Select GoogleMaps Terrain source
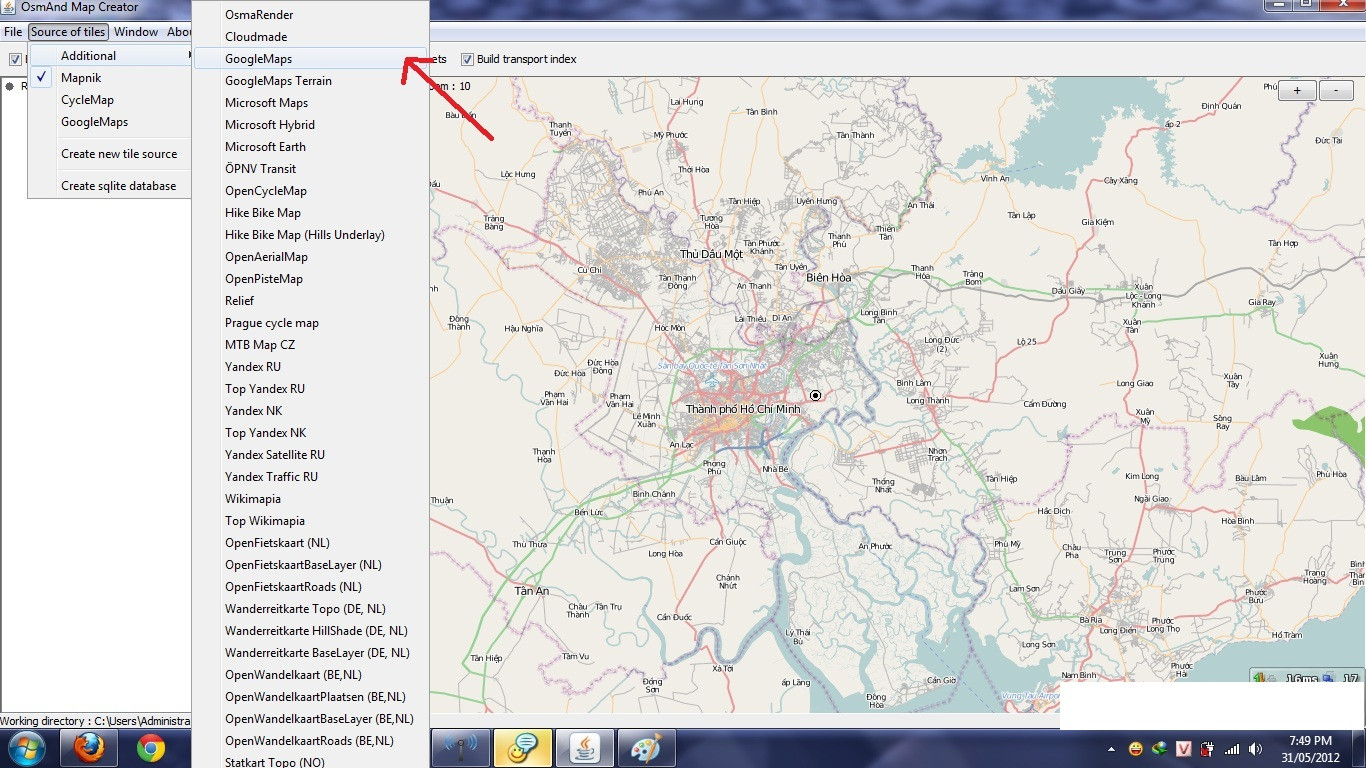1366x768 pixels. click(311, 81)
